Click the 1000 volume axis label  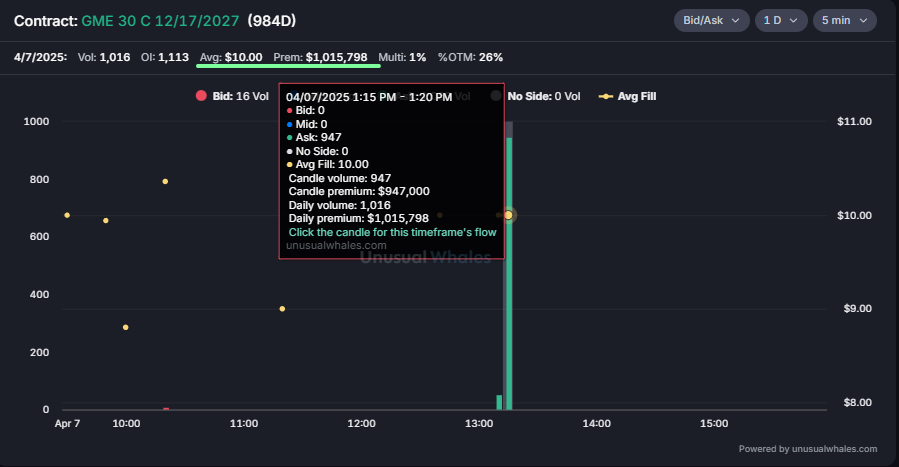[x=36, y=121]
